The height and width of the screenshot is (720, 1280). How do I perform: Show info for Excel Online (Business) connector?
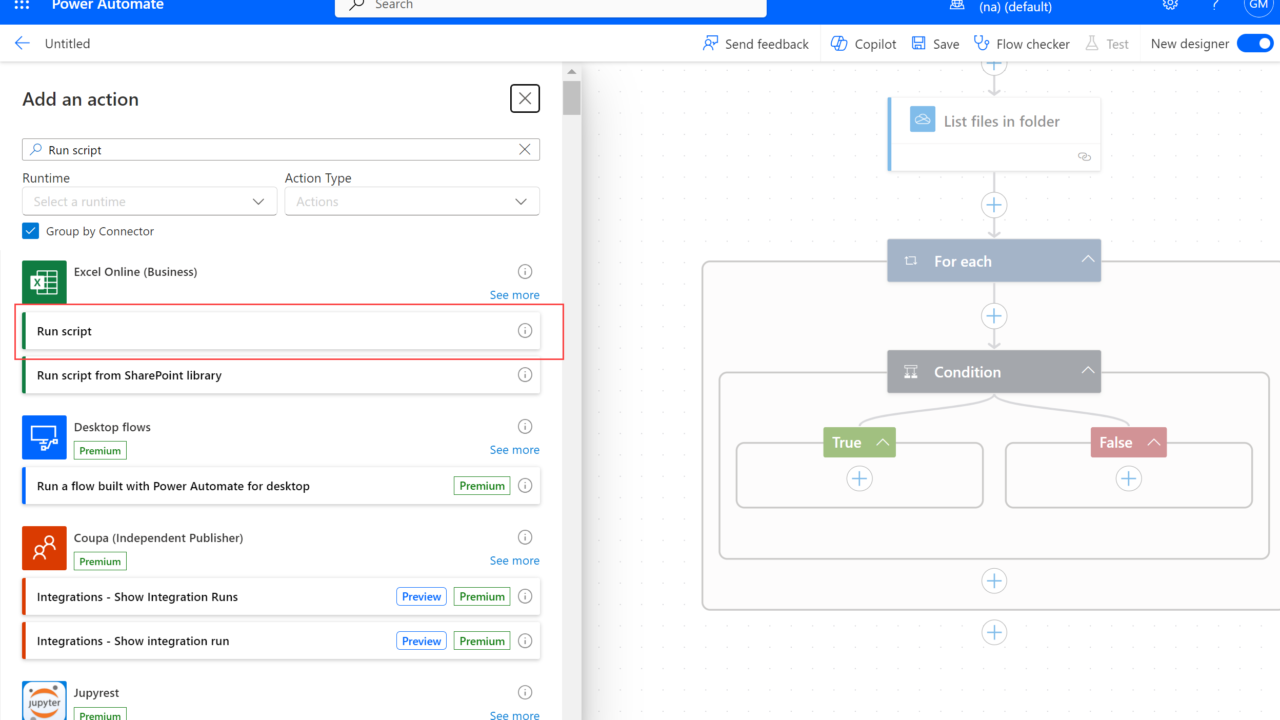pos(525,272)
